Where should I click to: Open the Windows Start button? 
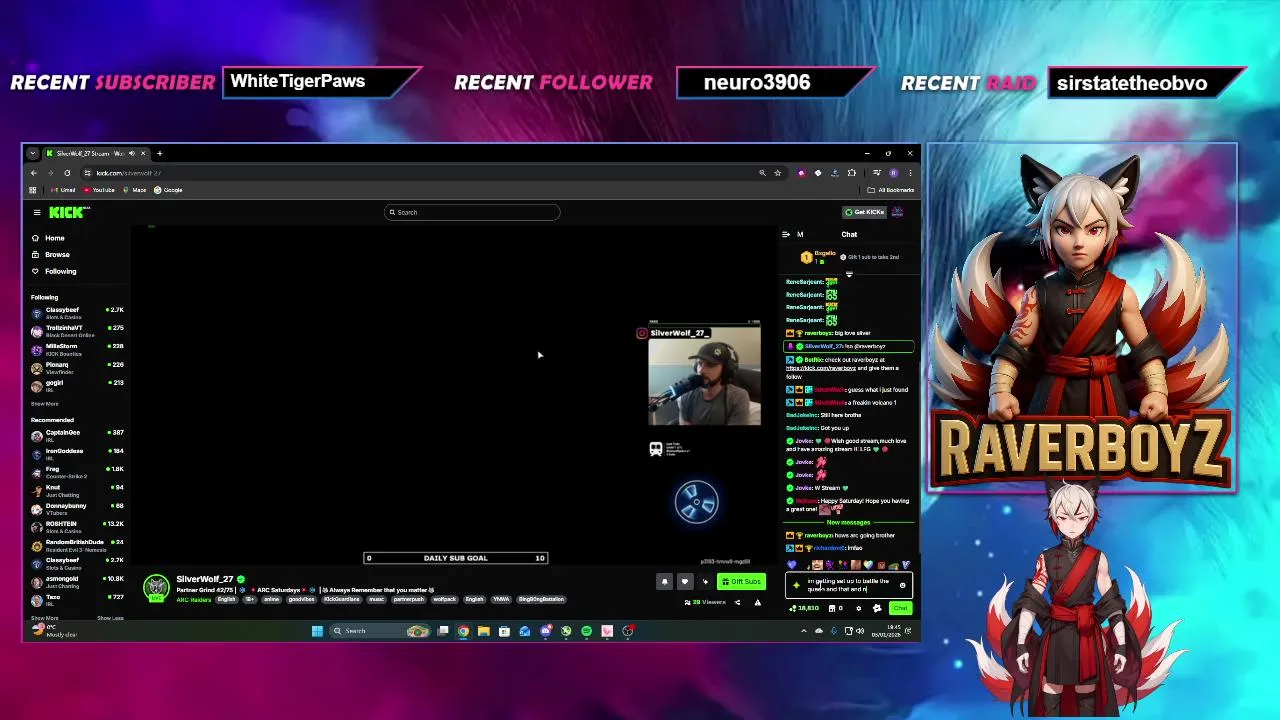point(317,631)
